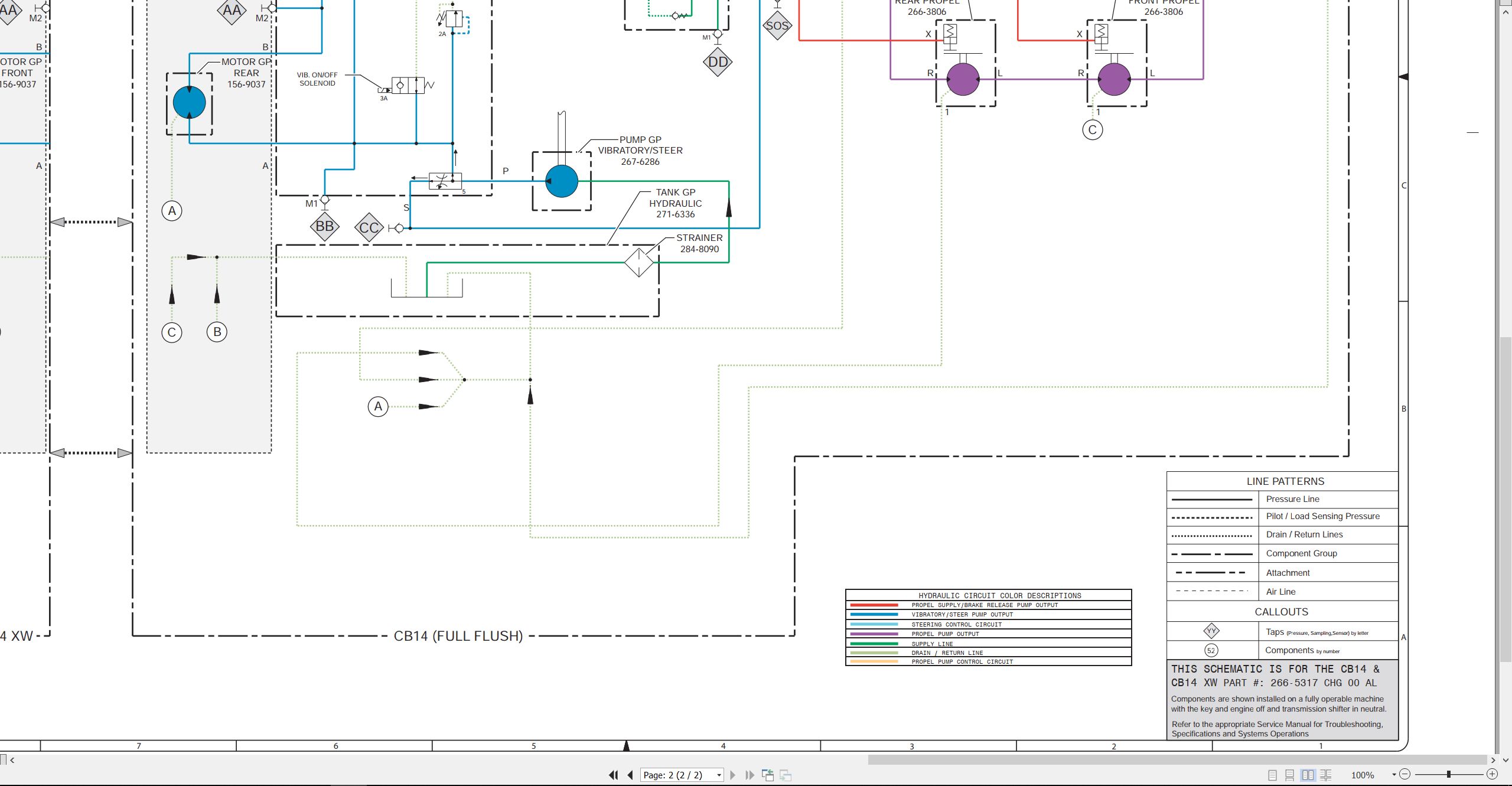The image size is (1512, 786).
Task: Click the Components by number legend row
Action: click(x=1282, y=651)
